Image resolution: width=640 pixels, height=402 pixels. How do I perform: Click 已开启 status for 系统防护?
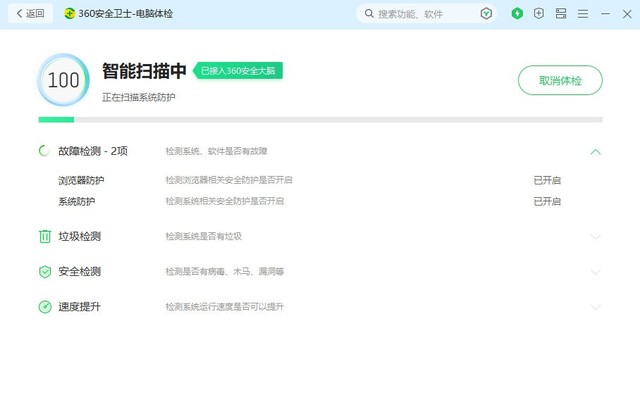(x=547, y=201)
